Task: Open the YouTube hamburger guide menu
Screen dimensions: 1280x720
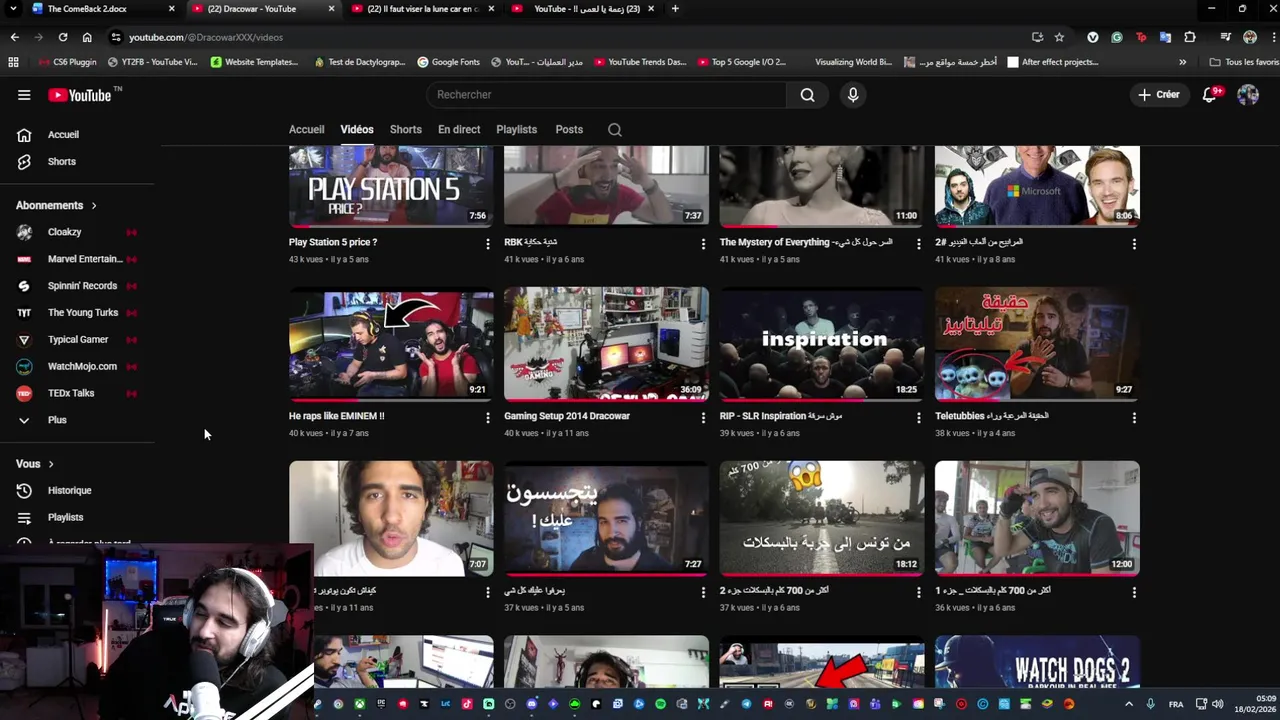Action: point(24,95)
